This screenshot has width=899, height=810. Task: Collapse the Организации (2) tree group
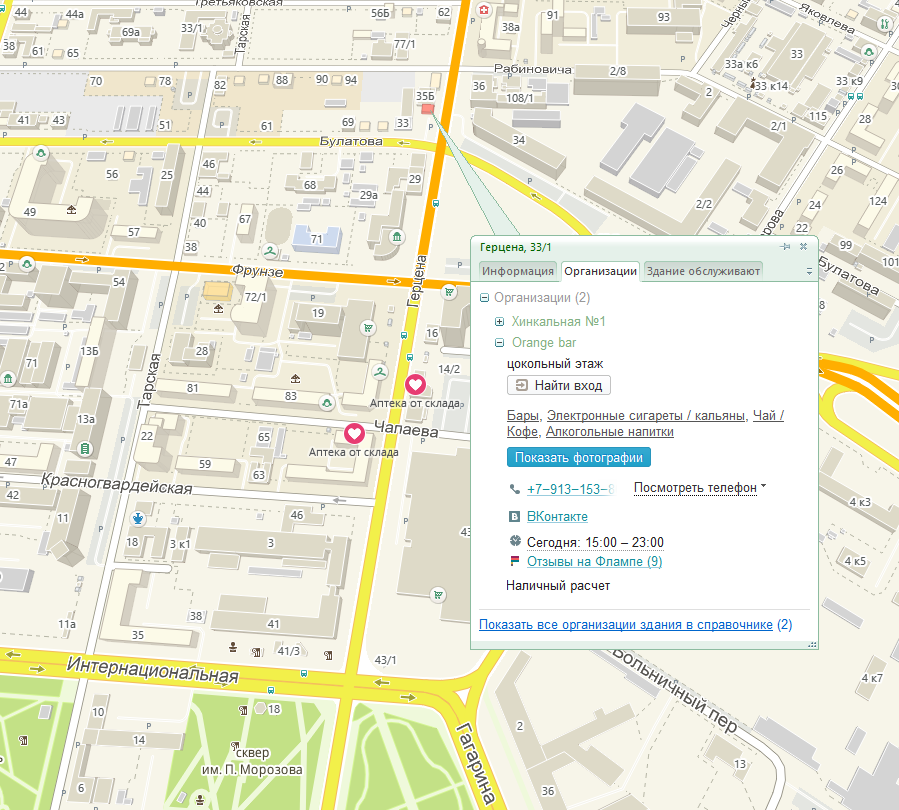tap(485, 298)
